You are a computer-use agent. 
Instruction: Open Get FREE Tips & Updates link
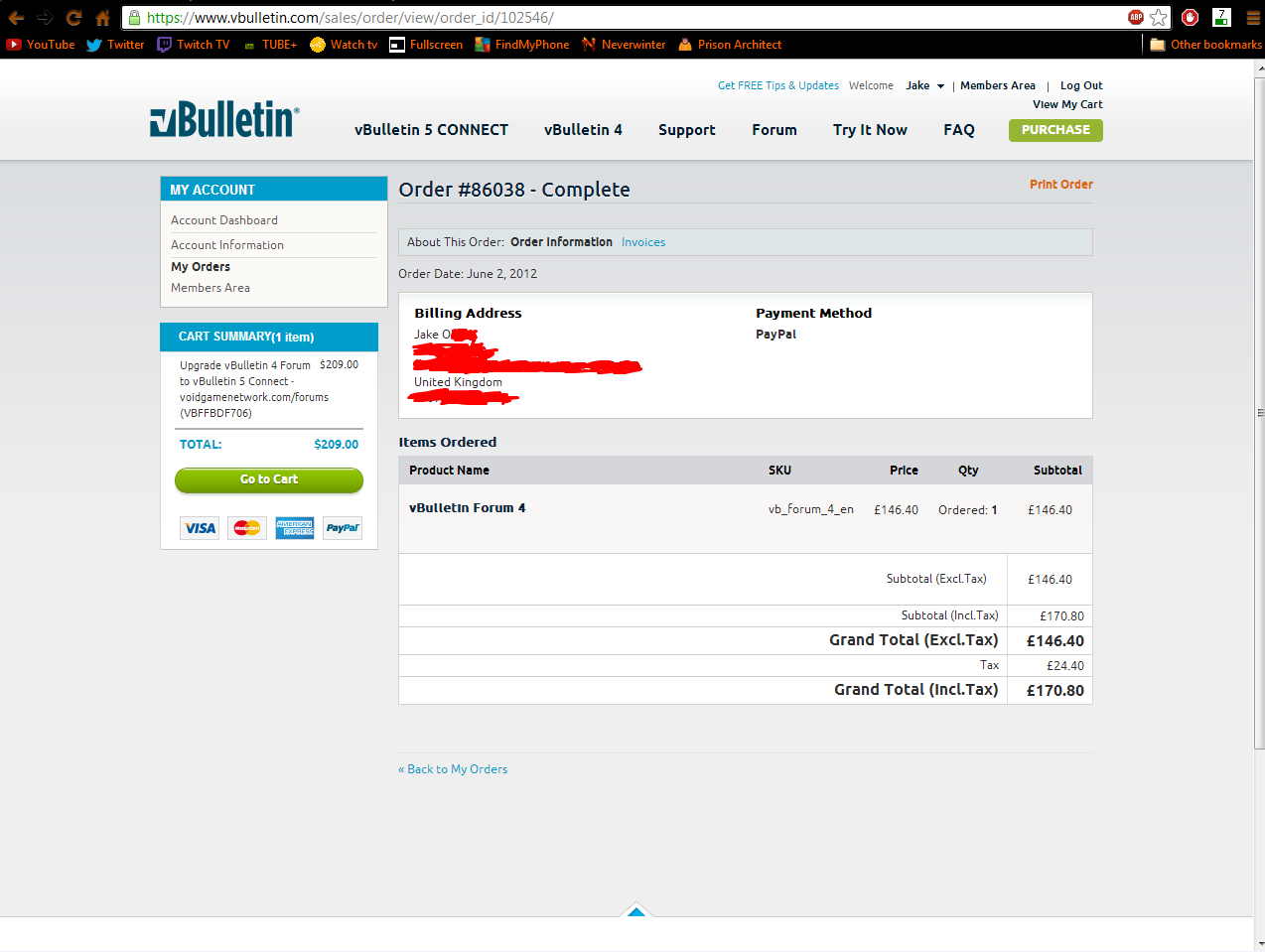point(777,85)
